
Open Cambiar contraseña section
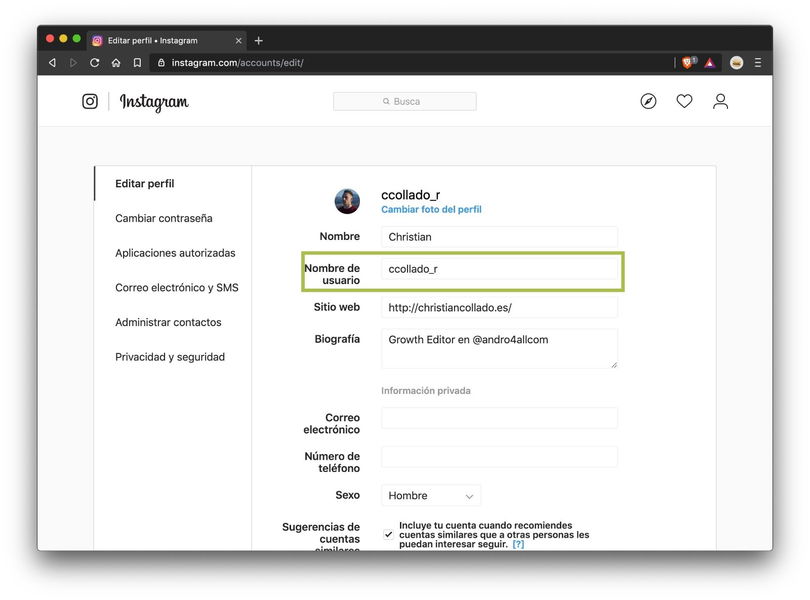(164, 218)
